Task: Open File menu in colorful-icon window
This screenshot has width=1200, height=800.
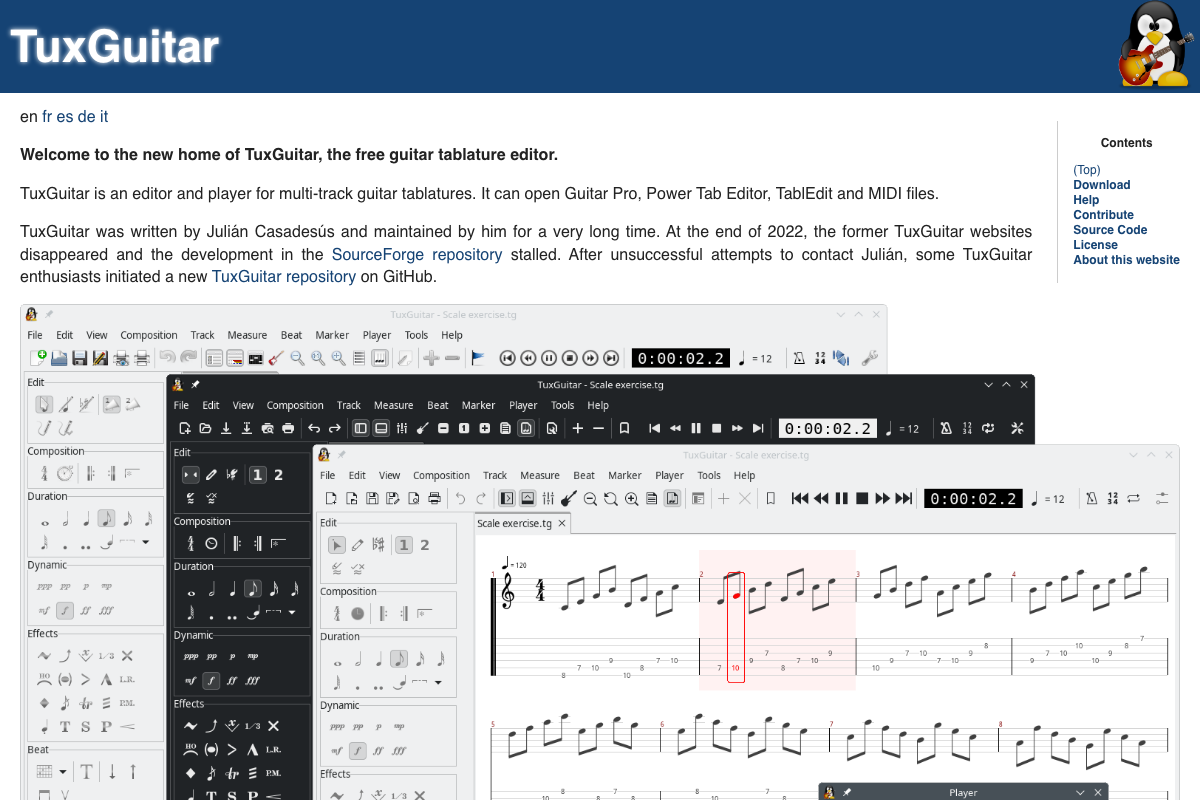Action: tap(35, 335)
